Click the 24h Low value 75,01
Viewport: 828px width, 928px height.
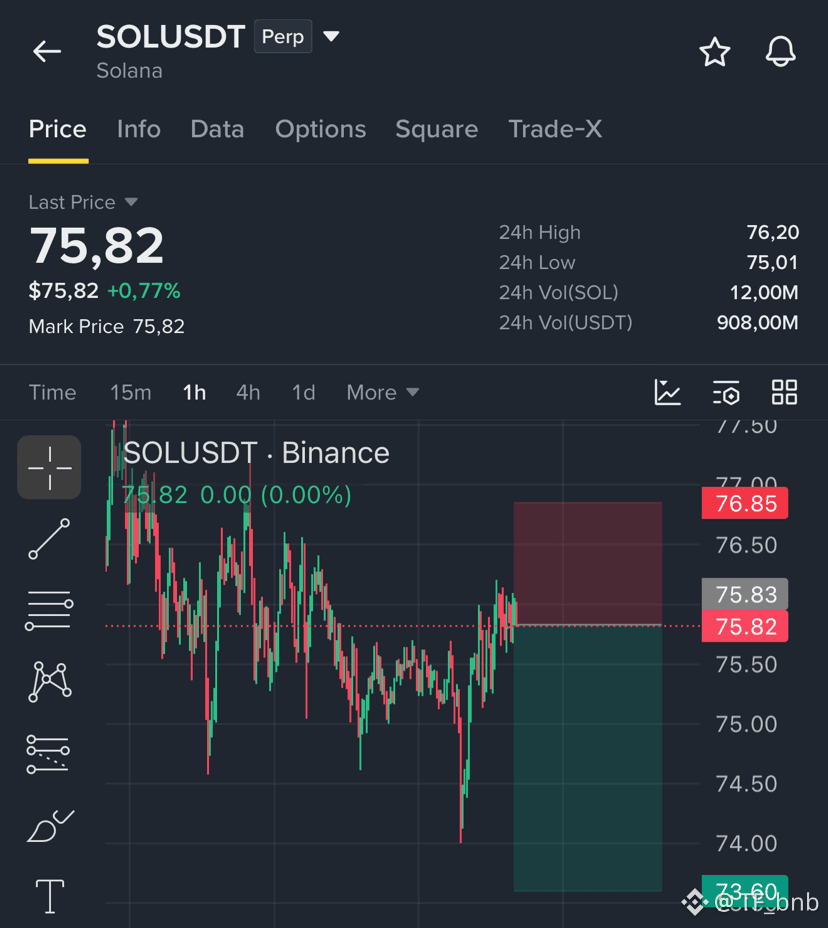[772, 262]
